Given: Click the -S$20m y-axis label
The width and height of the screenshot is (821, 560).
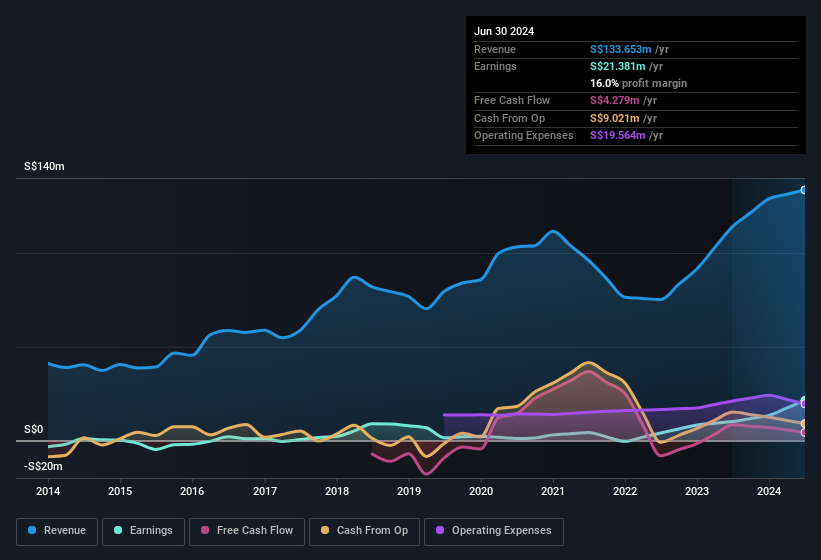Looking at the screenshot, I should click(43, 466).
